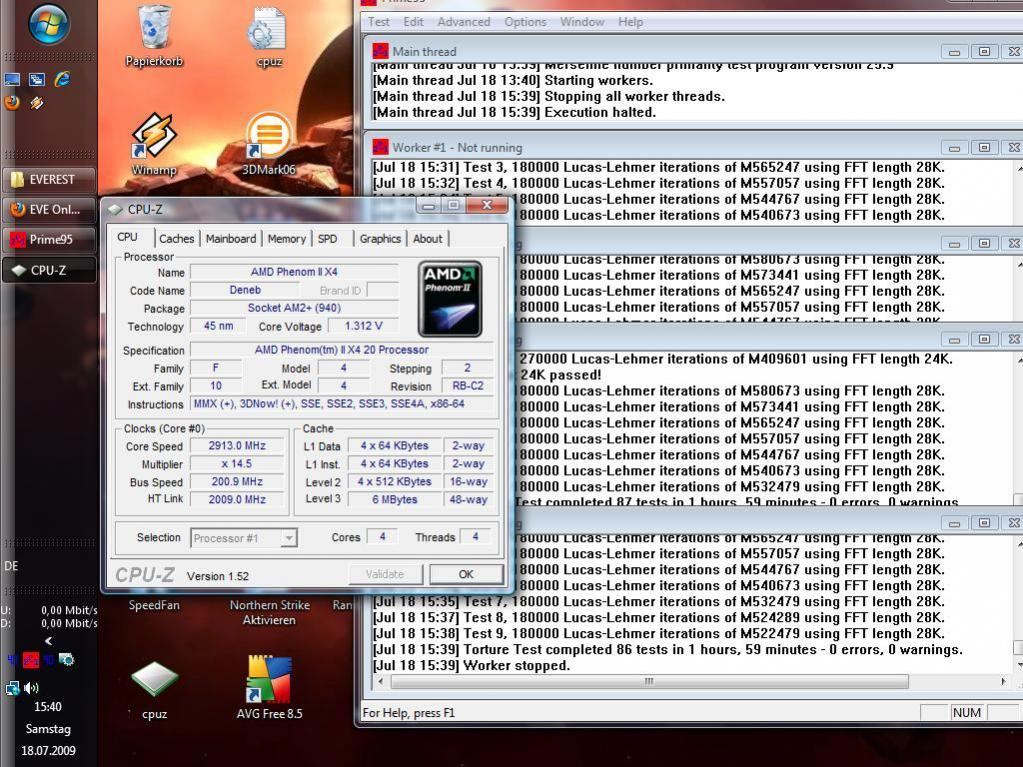This screenshot has width=1023, height=767.
Task: Activate the CPU-Z taskbar button
Action: [50, 270]
